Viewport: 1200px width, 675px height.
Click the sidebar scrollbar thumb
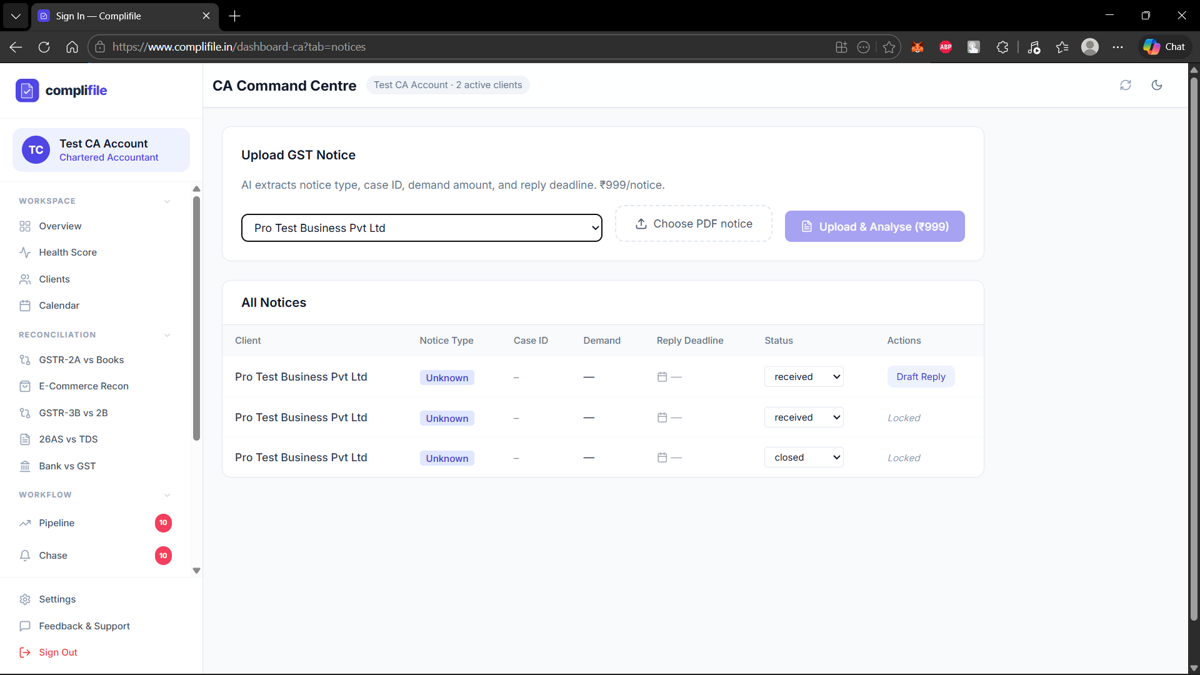click(x=196, y=318)
